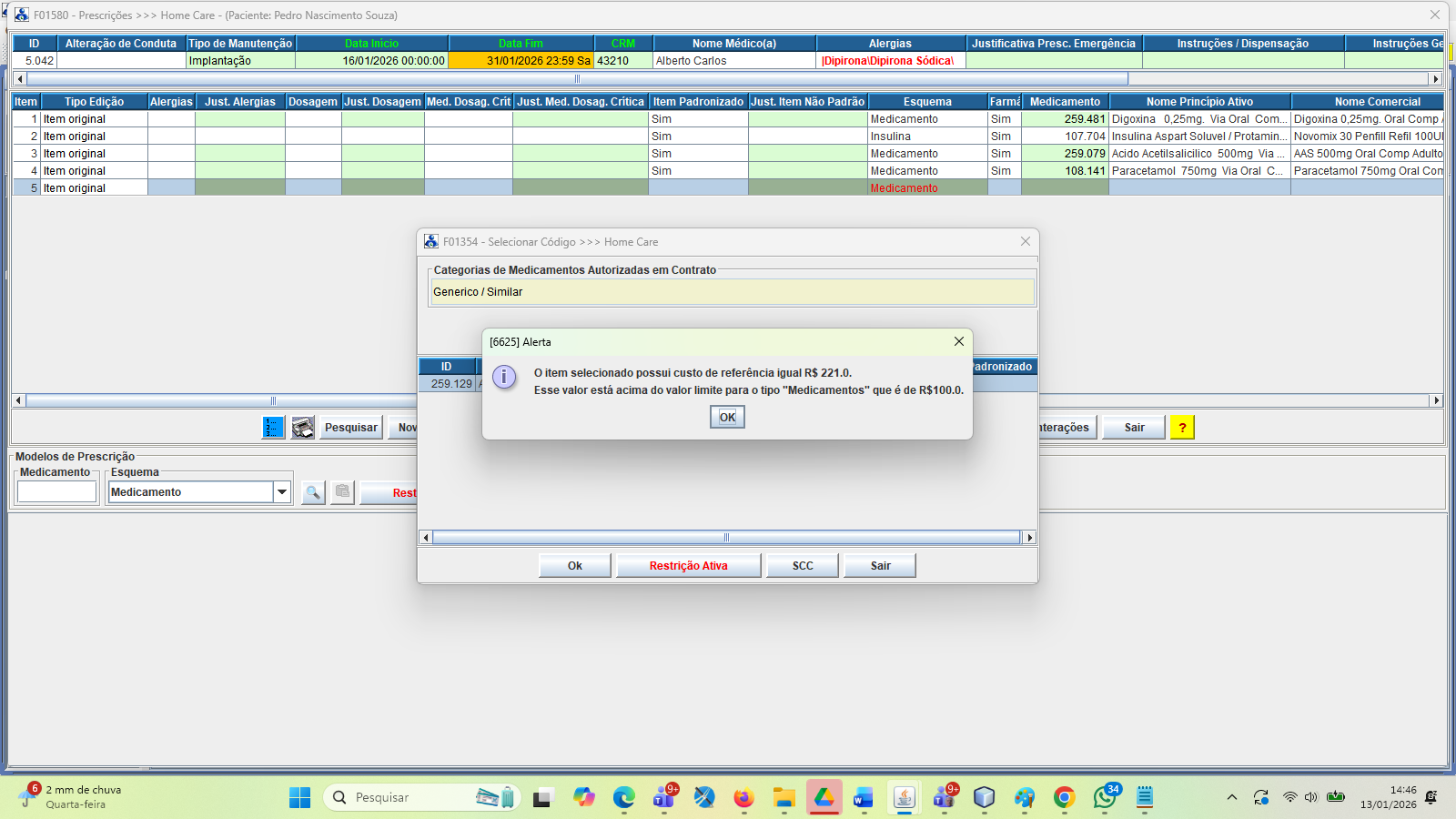Image resolution: width=1456 pixels, height=819 pixels.
Task: Click the printer icon button
Action: click(x=303, y=428)
